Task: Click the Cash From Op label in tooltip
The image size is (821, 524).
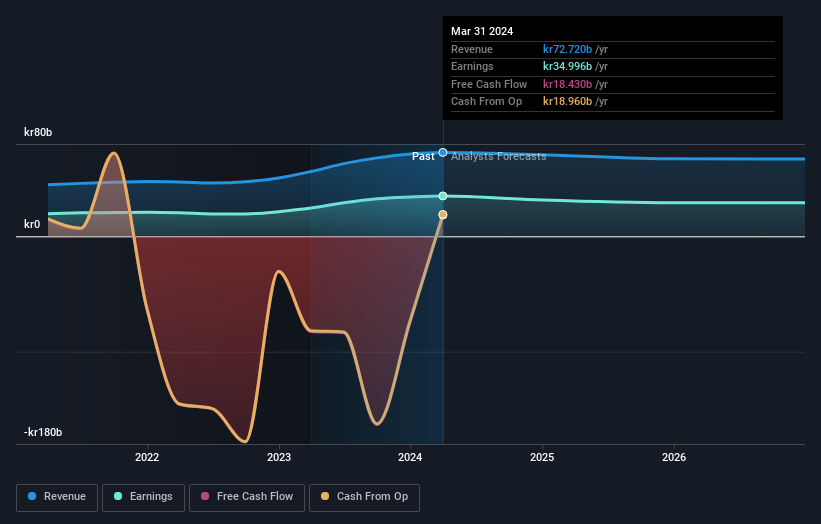Action: click(486, 102)
